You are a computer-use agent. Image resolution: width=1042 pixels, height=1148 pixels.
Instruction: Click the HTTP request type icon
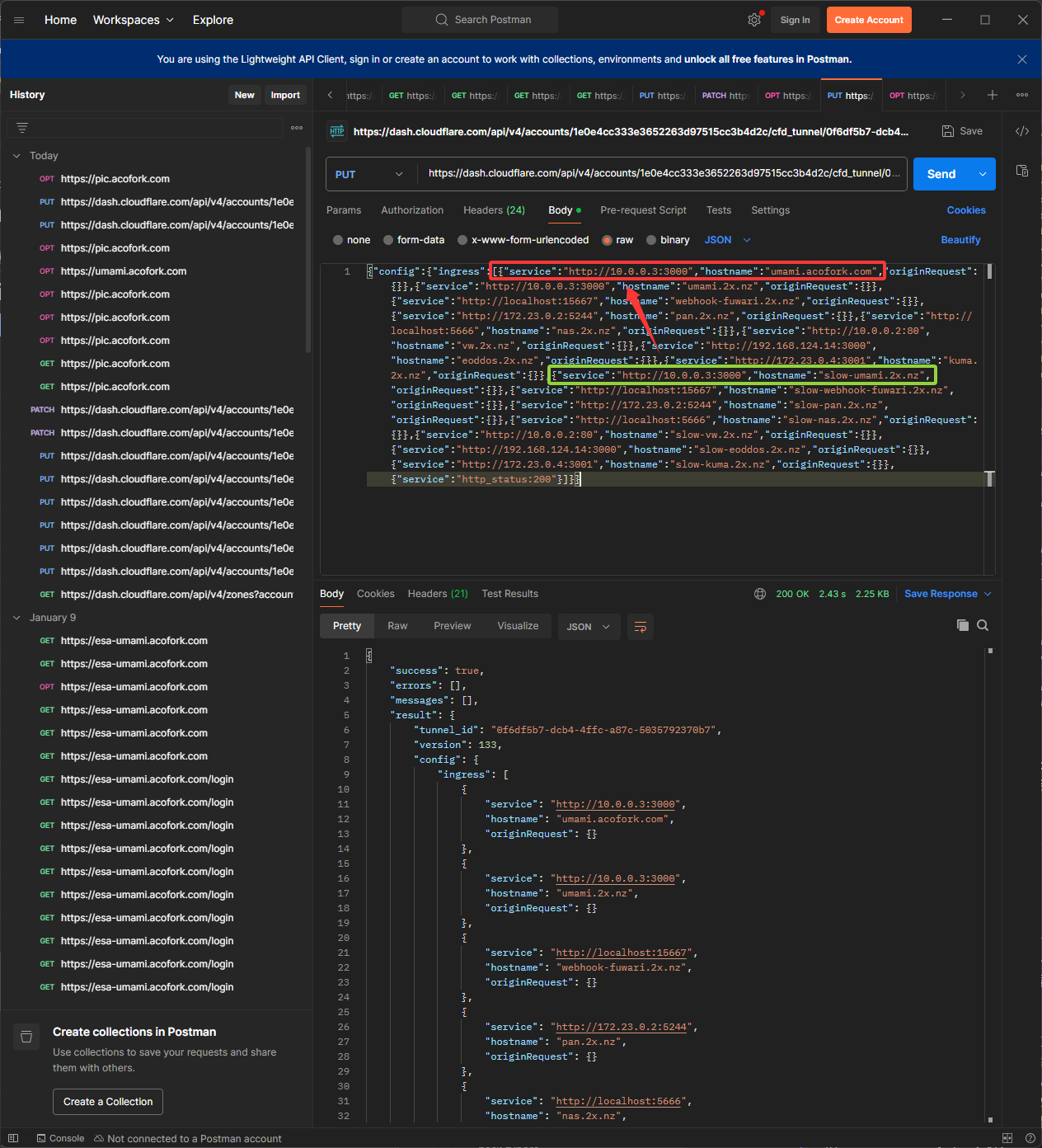click(337, 131)
